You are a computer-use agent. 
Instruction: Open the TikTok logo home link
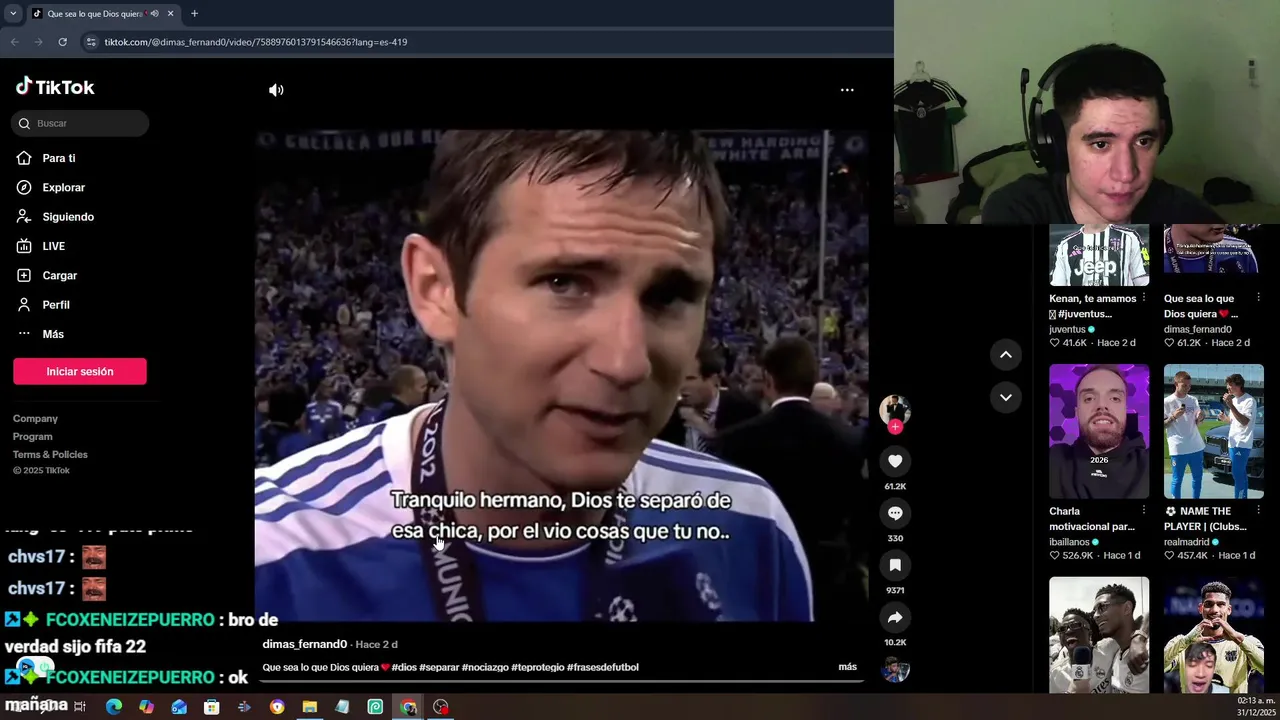pos(55,87)
